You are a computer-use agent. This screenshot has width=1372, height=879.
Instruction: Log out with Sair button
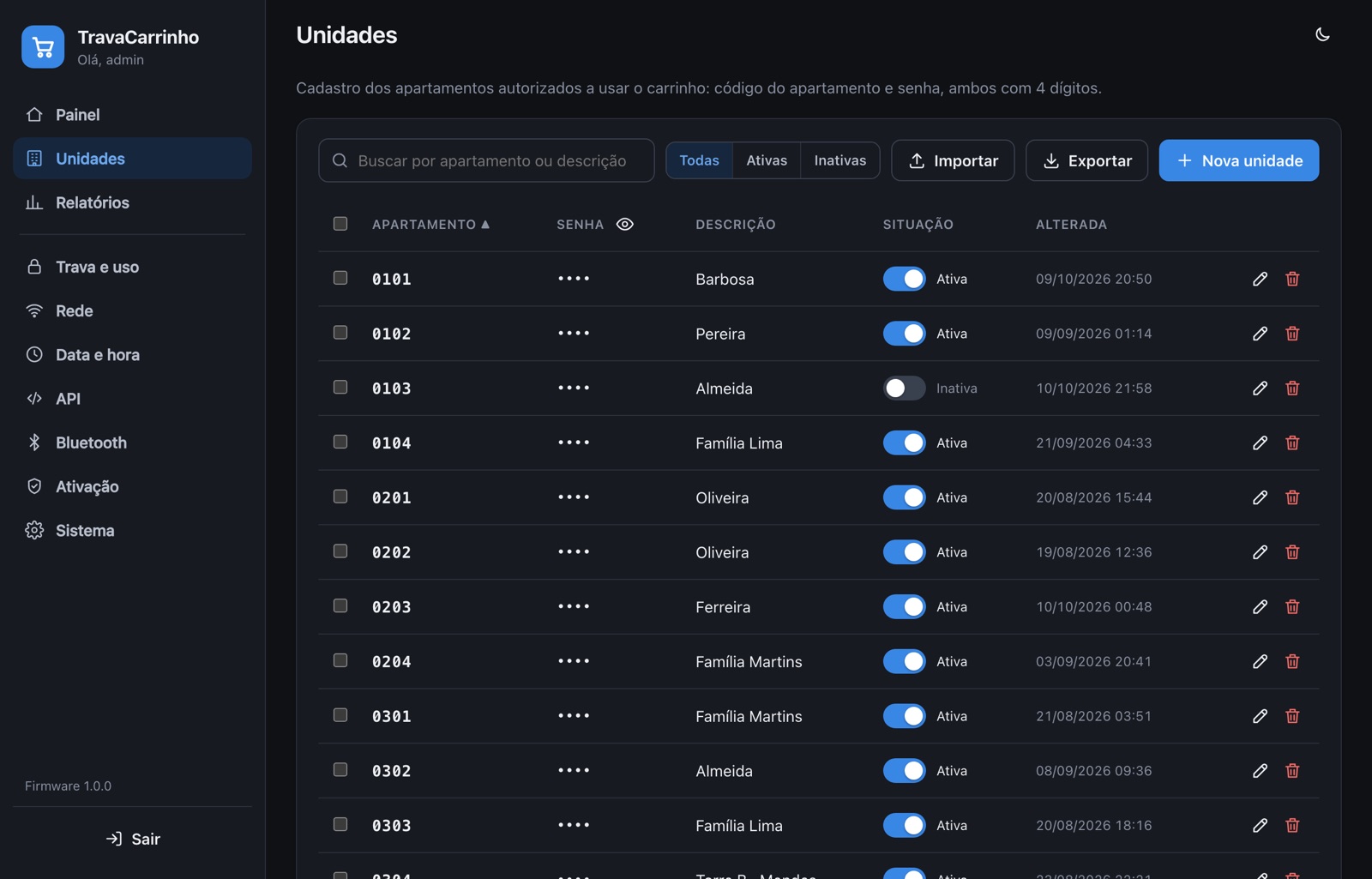point(132,839)
